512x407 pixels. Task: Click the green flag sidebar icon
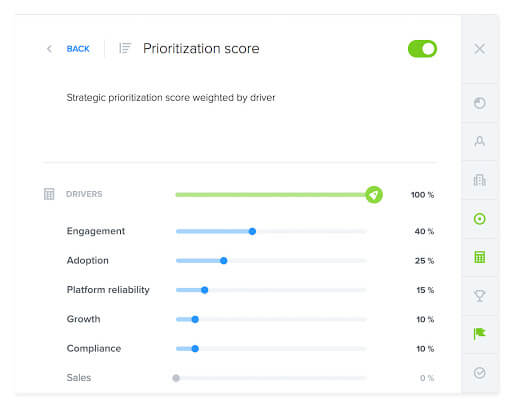click(480, 333)
